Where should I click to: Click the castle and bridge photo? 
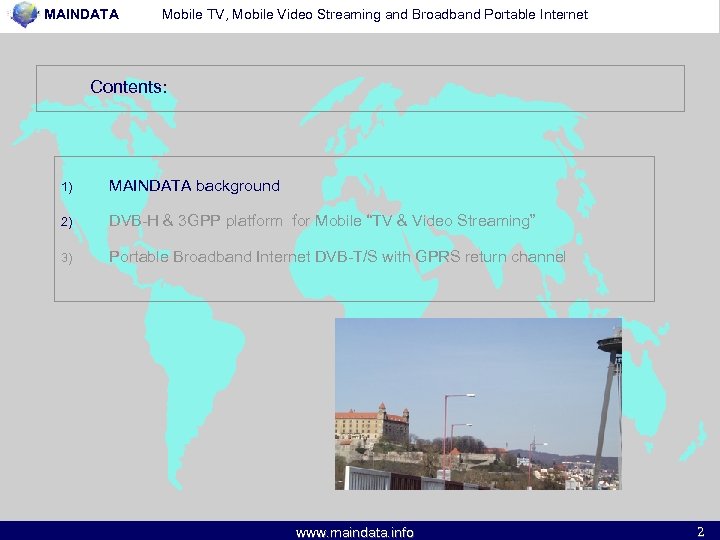click(x=478, y=404)
